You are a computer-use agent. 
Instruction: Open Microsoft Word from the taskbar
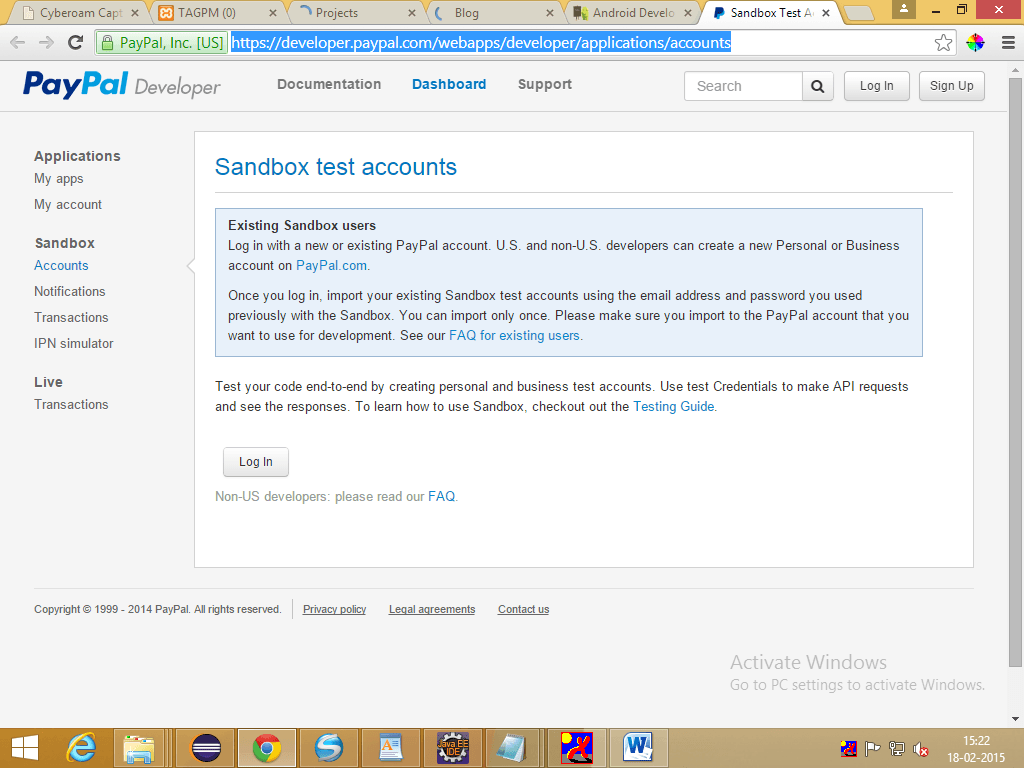pos(638,748)
